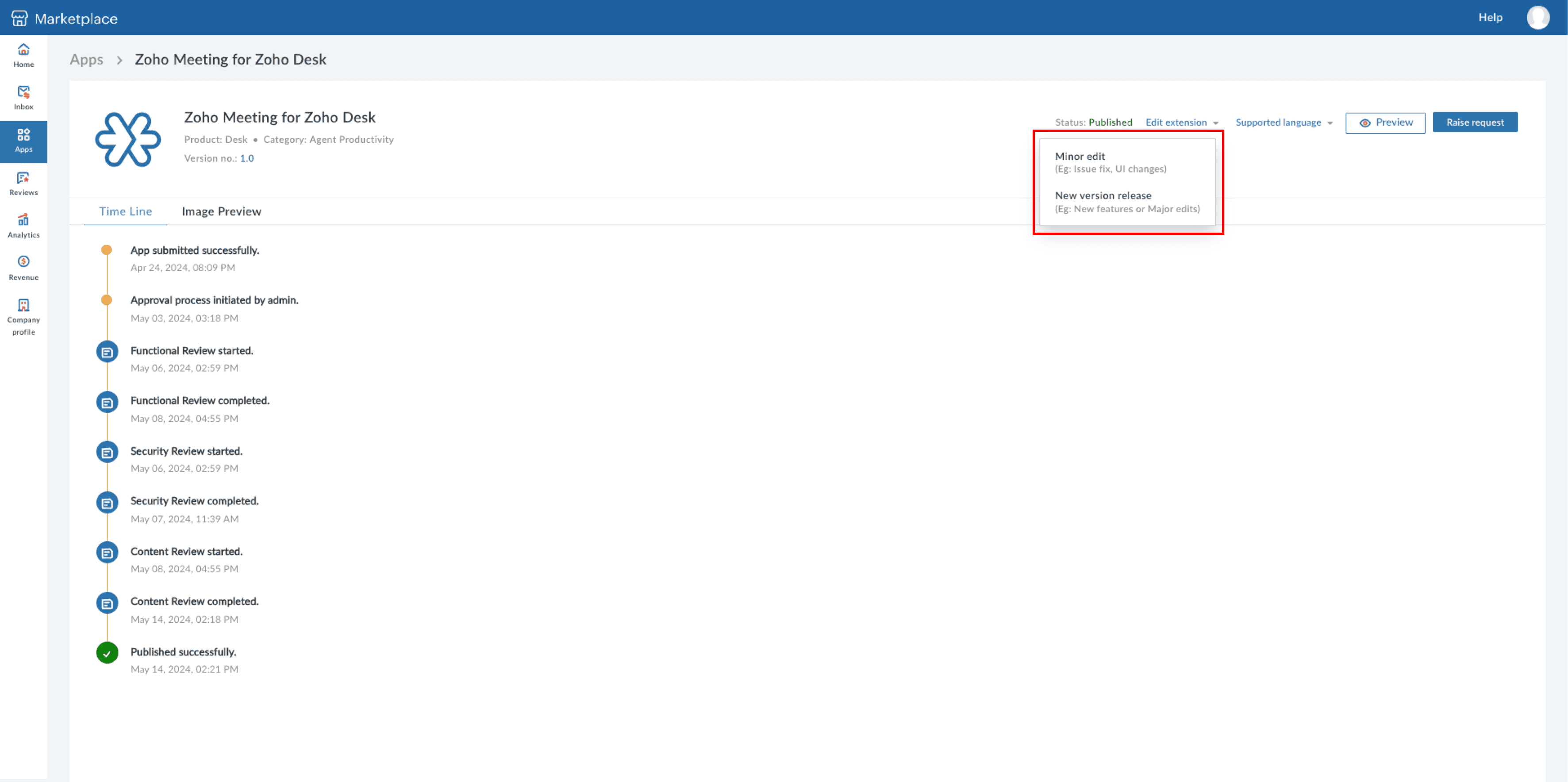Click the Marketplace store logo icon
This screenshot has height=782, width=1568.
click(x=19, y=18)
